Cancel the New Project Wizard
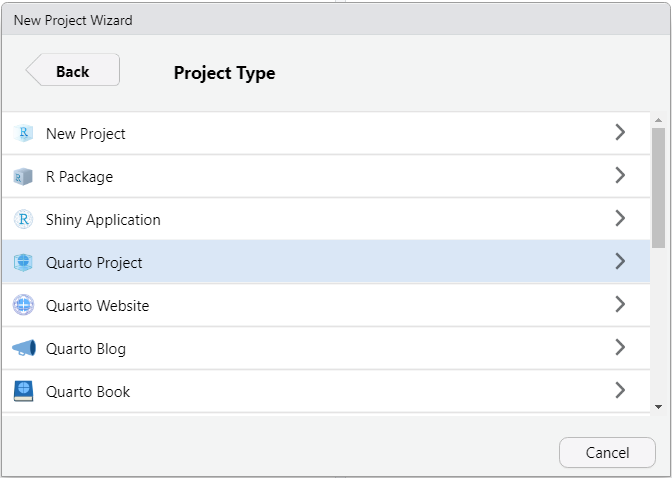672x478 pixels. point(607,452)
